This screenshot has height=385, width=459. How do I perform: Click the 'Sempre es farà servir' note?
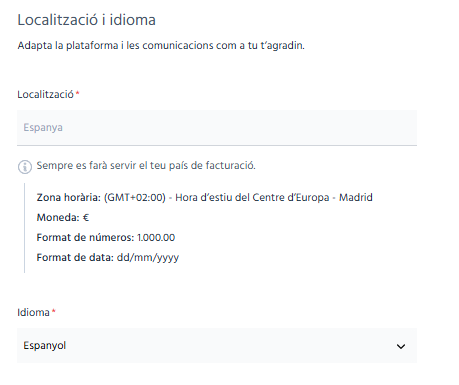[146, 165]
